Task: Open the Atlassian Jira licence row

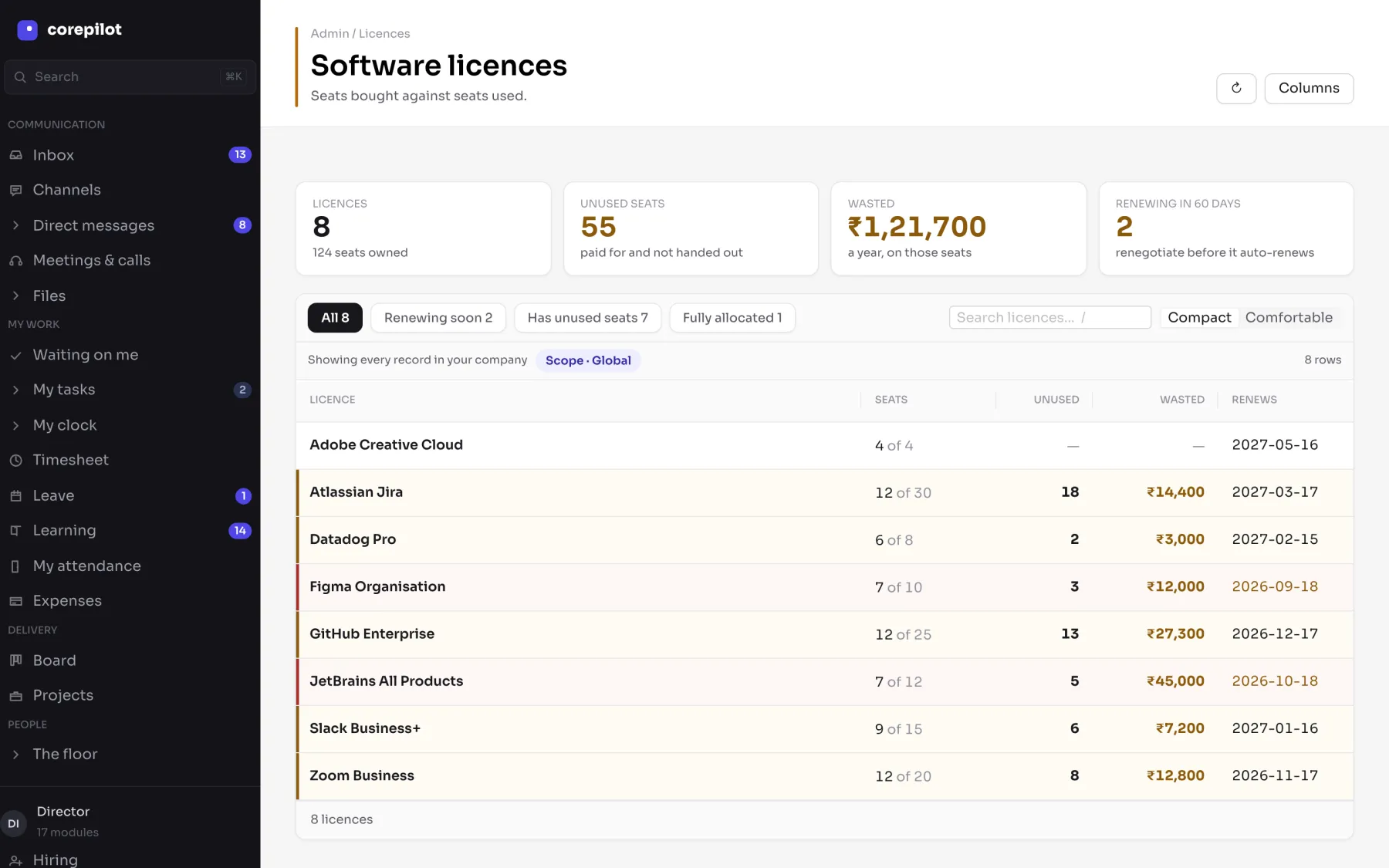Action: pyautogui.click(x=824, y=492)
